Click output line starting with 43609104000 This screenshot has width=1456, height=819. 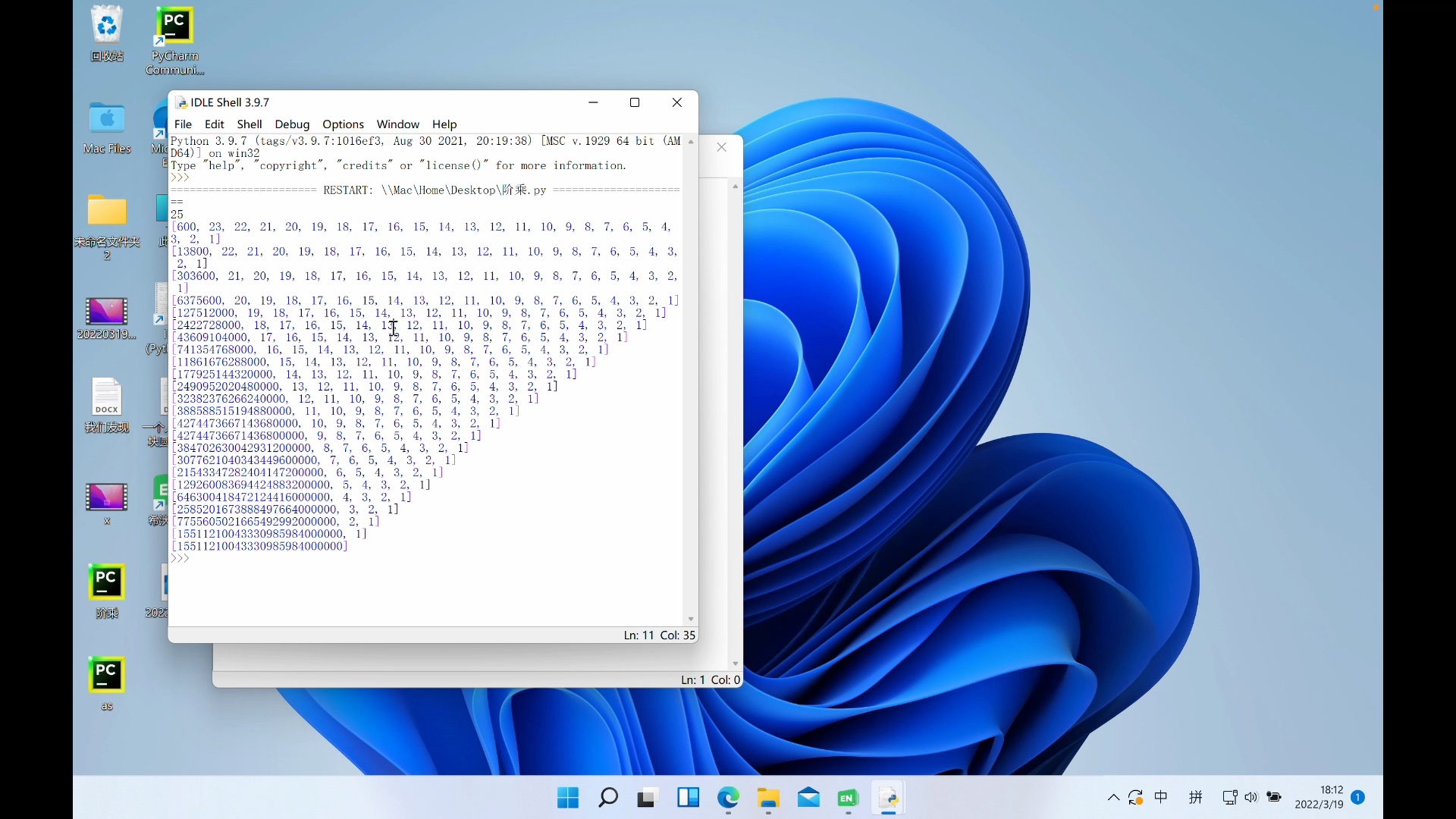(x=400, y=337)
